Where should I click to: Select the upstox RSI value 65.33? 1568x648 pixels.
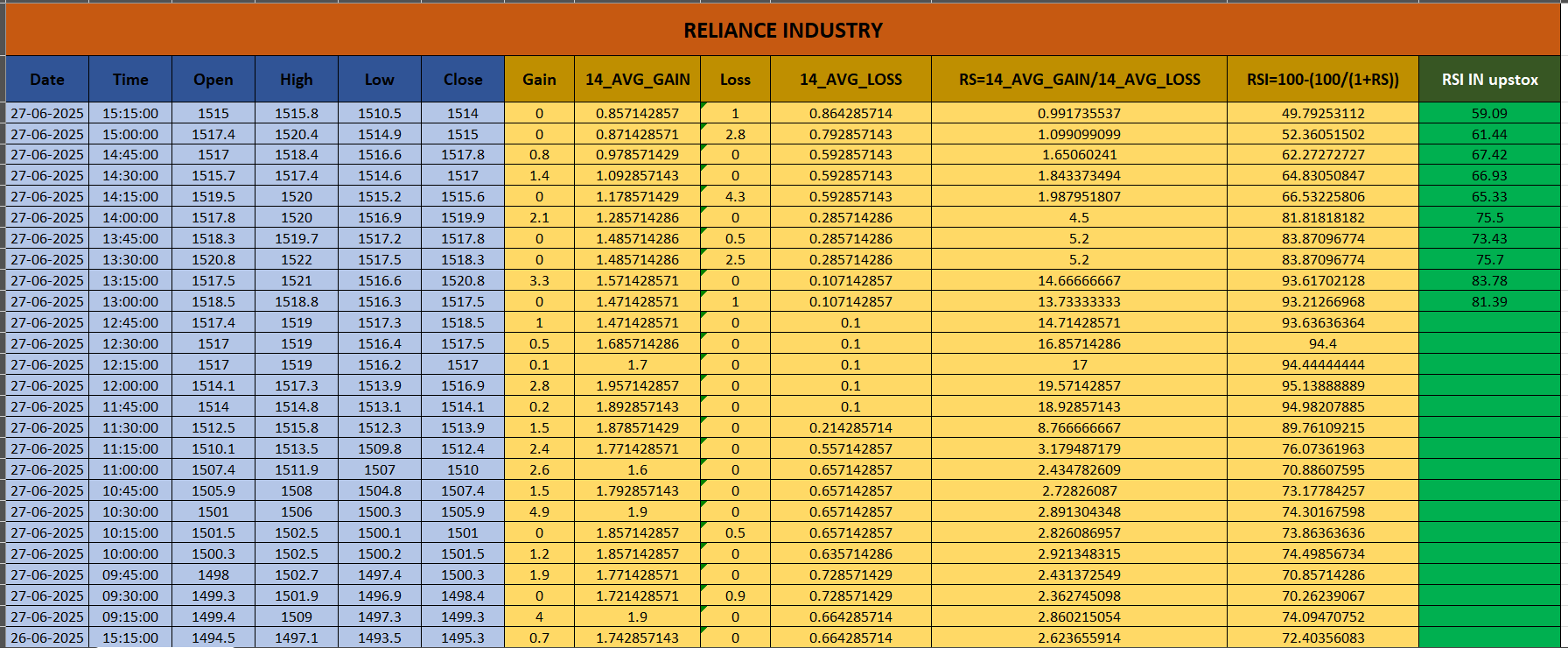pyautogui.click(x=1489, y=197)
